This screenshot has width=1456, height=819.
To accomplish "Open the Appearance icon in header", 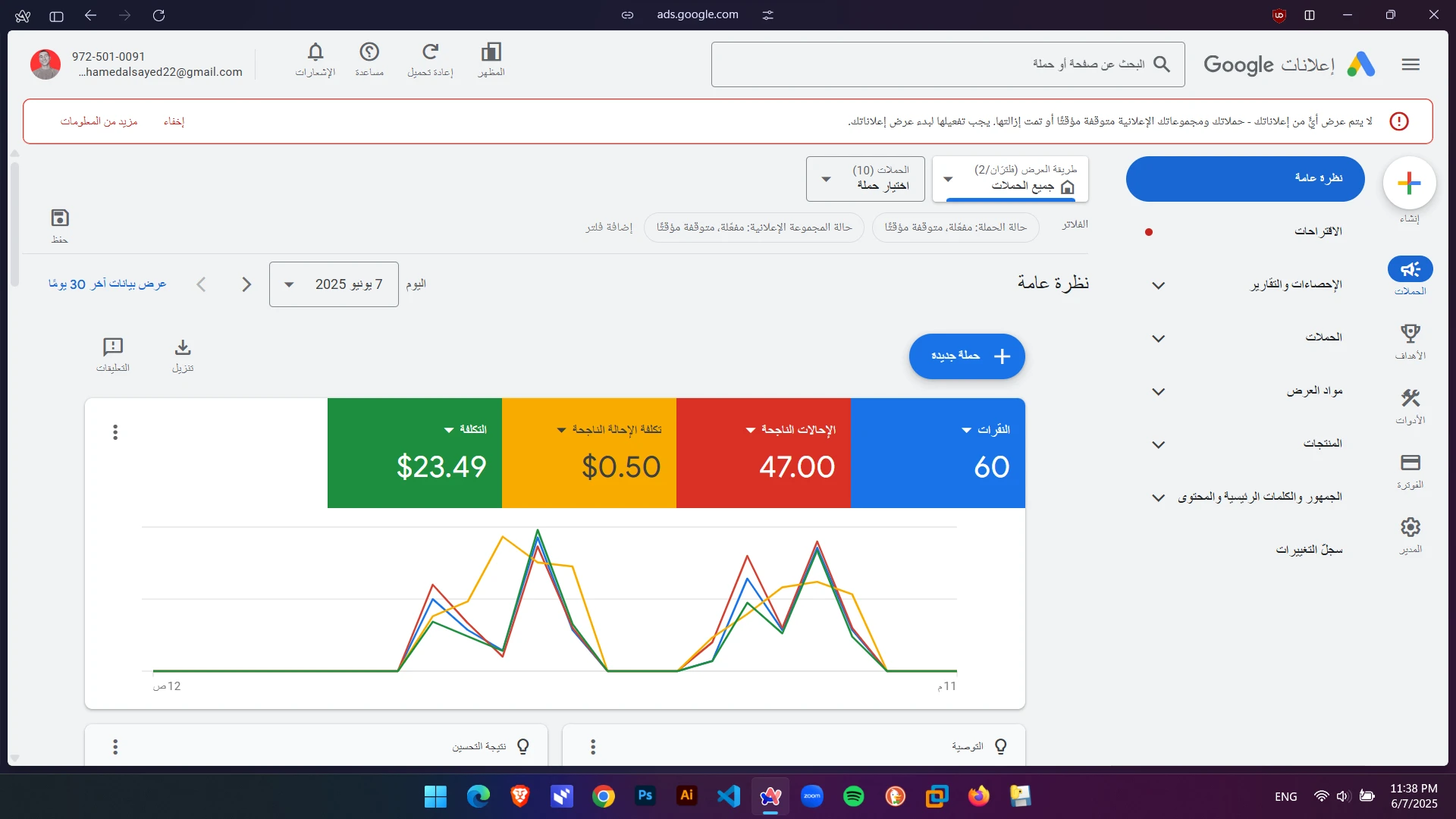I will (491, 52).
